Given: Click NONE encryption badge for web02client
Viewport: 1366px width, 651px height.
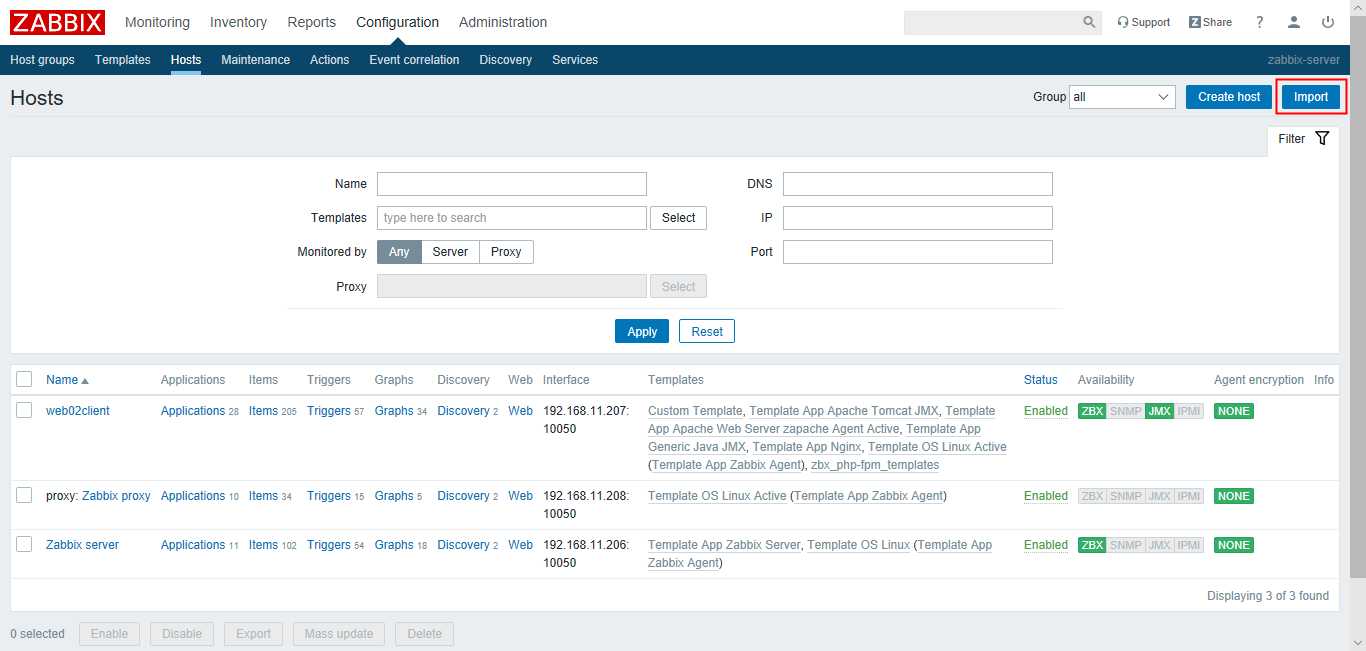Looking at the screenshot, I should click(x=1233, y=411).
